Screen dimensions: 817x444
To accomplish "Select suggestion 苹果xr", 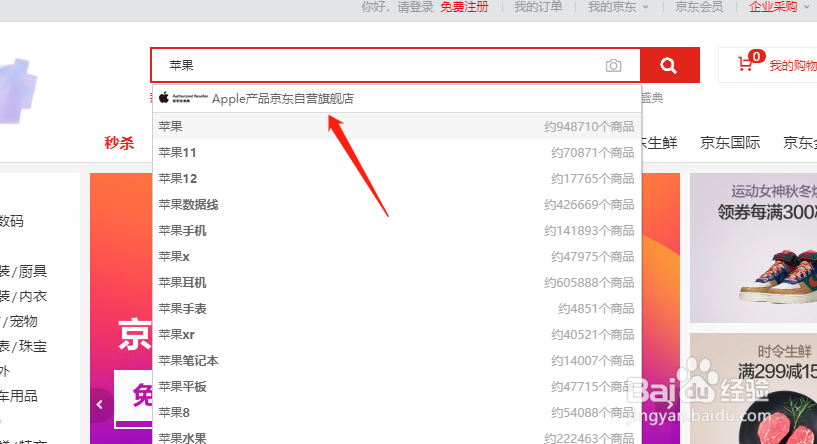I will pos(397,335).
